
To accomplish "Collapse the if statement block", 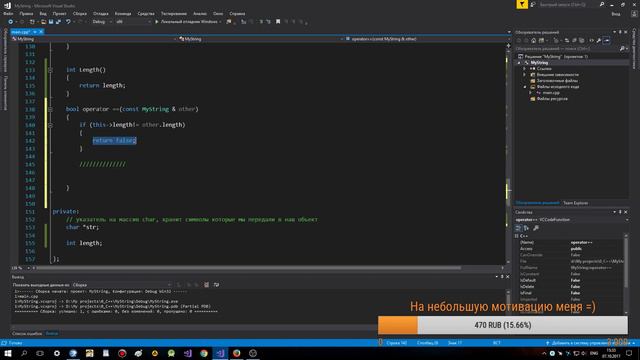I will [50, 125].
